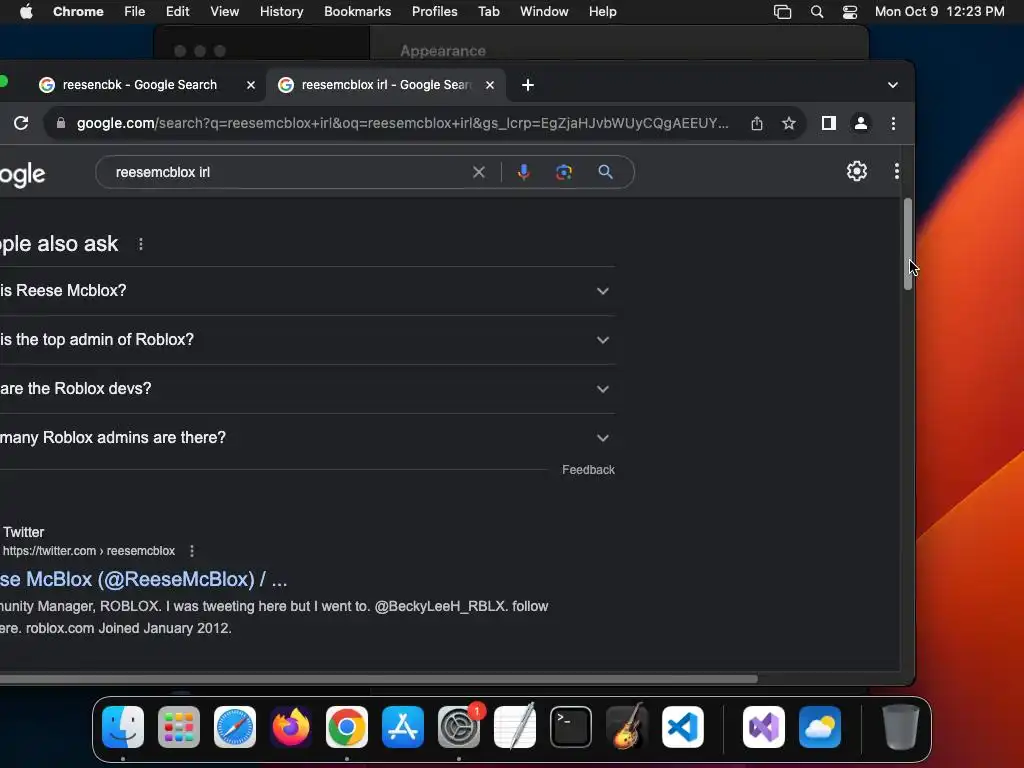Open Spotlight search in menu bar
Screen dimensions: 1024x768
816,12
